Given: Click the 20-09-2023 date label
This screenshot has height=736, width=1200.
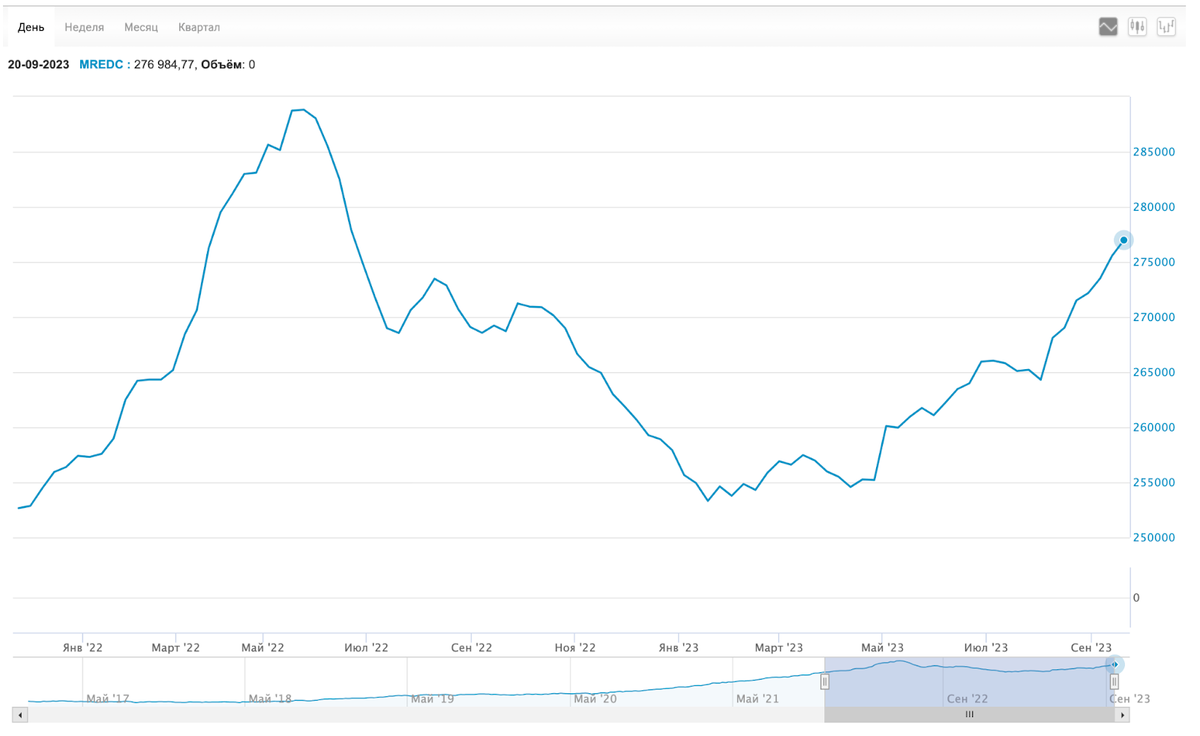Looking at the screenshot, I should pyautogui.click(x=38, y=64).
